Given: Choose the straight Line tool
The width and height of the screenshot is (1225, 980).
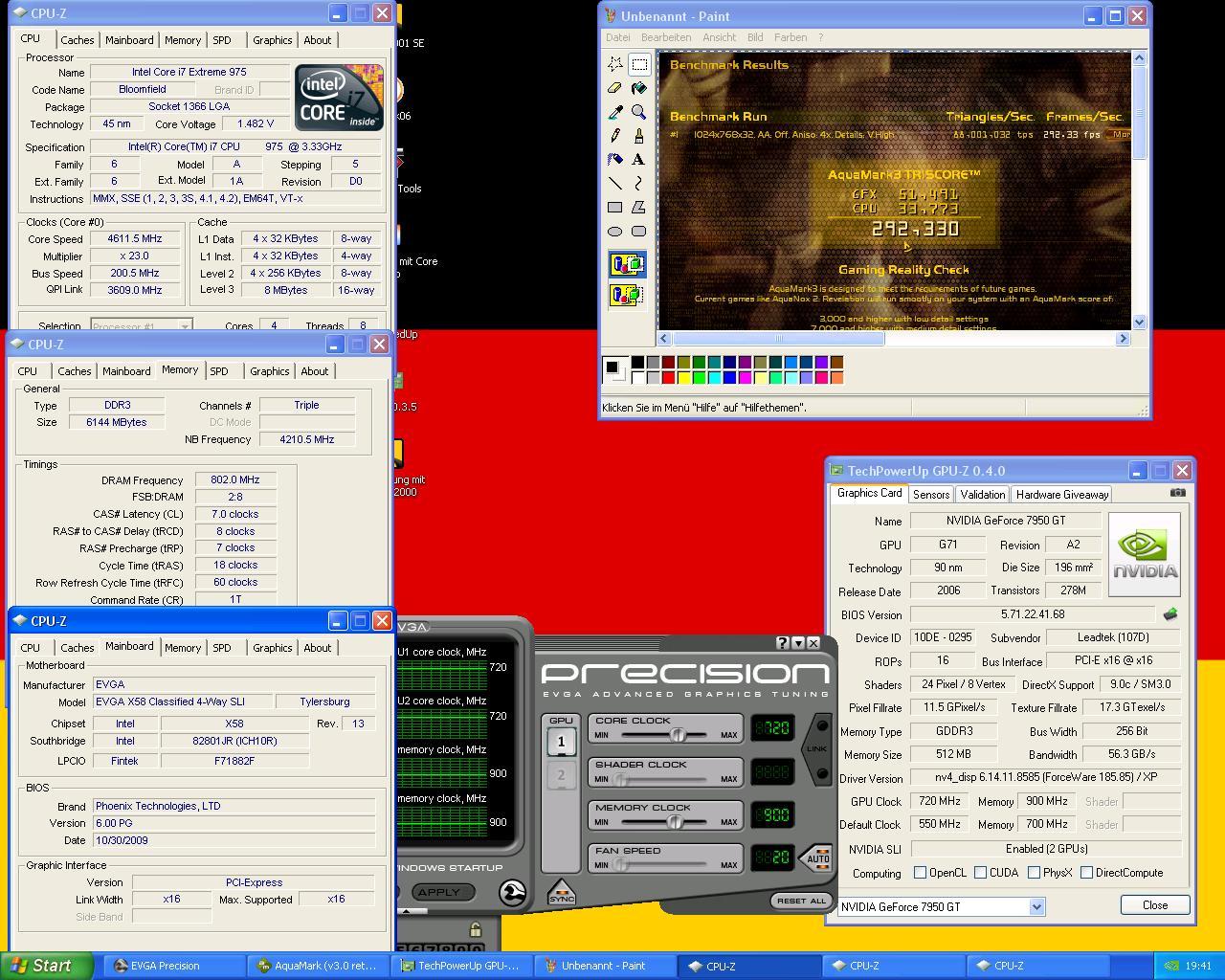Looking at the screenshot, I should tap(615, 183).
